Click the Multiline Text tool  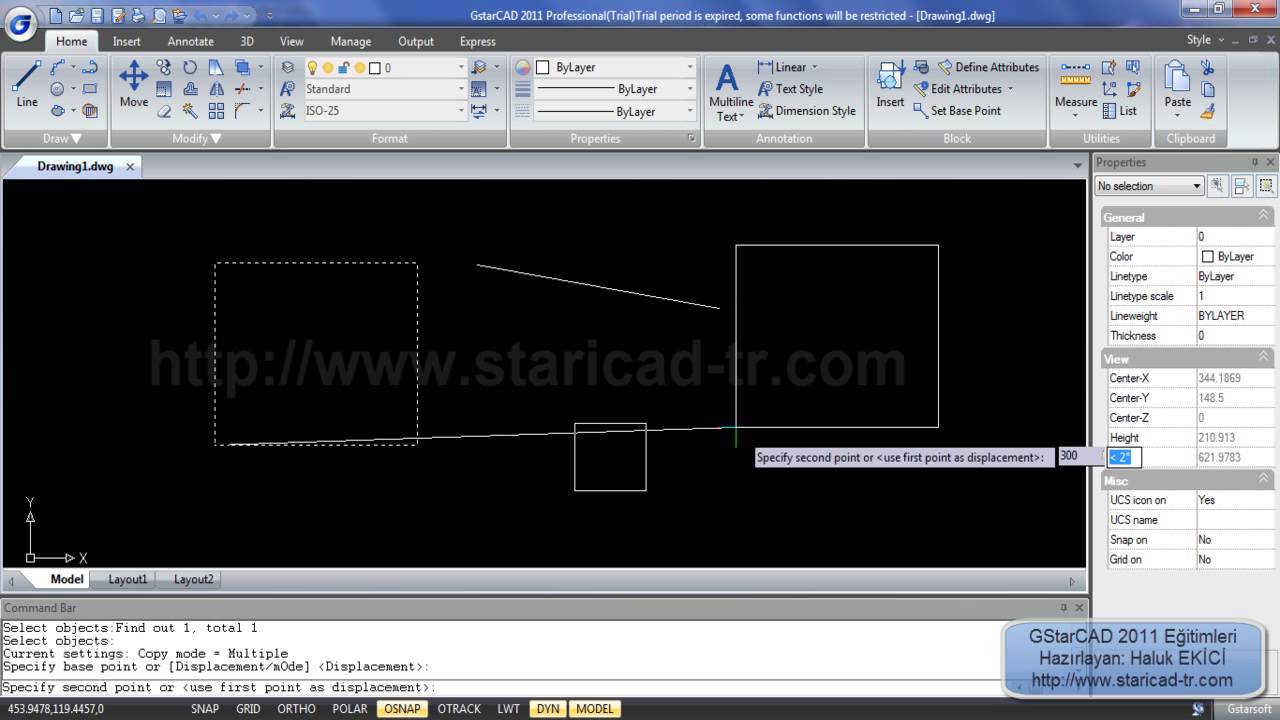coord(730,92)
